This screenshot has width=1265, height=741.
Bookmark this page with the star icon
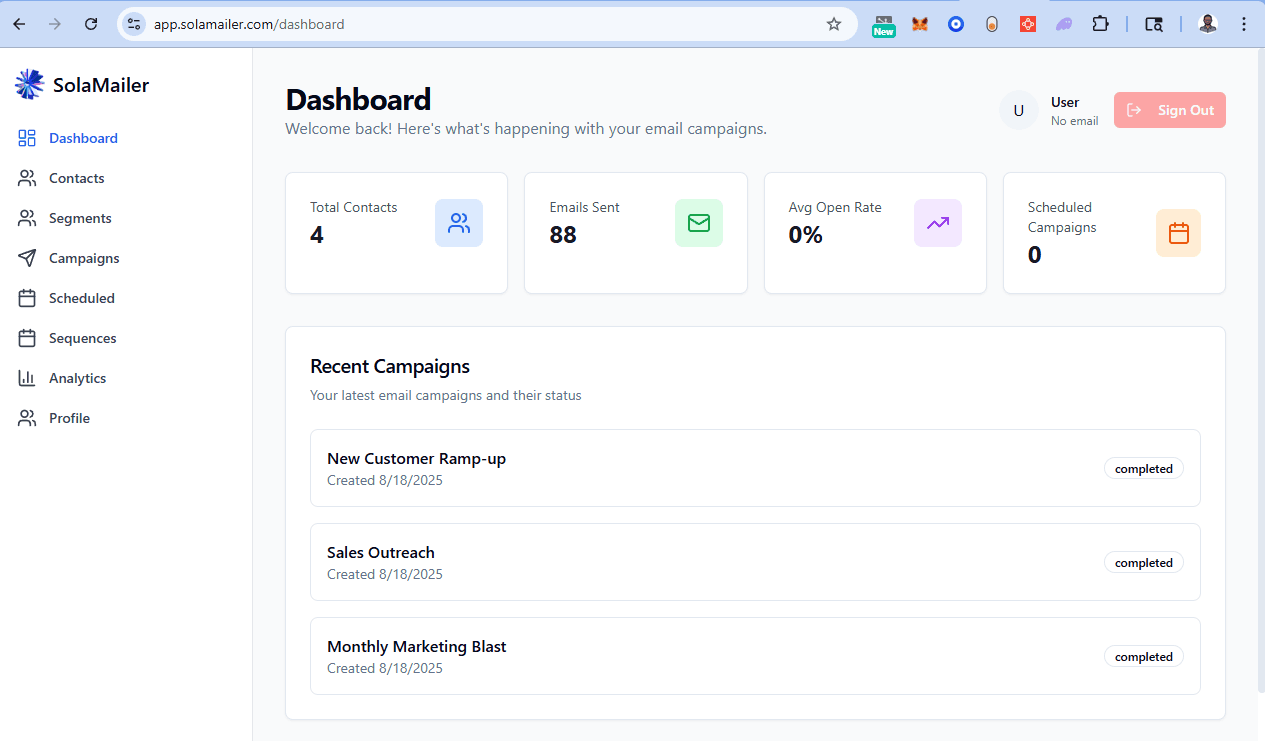click(x=834, y=24)
